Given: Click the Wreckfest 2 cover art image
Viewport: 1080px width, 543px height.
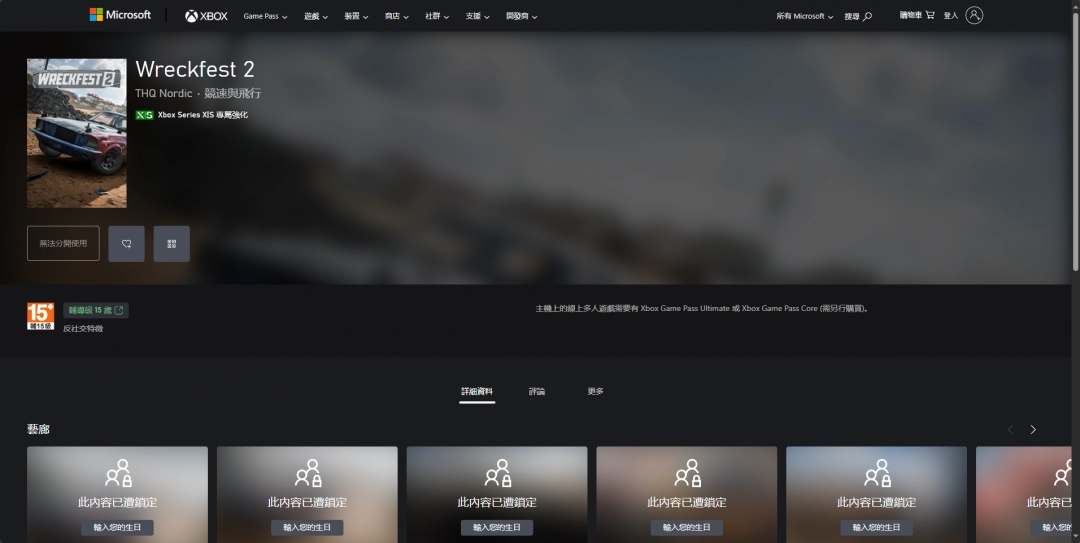Looking at the screenshot, I should [x=77, y=133].
